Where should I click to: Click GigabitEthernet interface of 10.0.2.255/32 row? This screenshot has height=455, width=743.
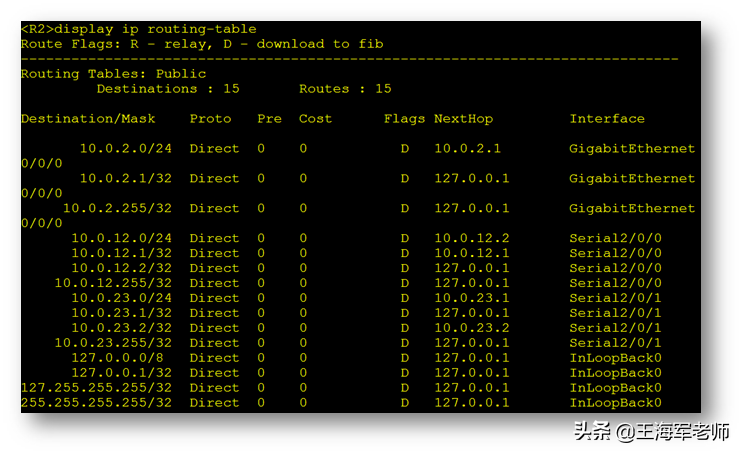click(x=632, y=208)
